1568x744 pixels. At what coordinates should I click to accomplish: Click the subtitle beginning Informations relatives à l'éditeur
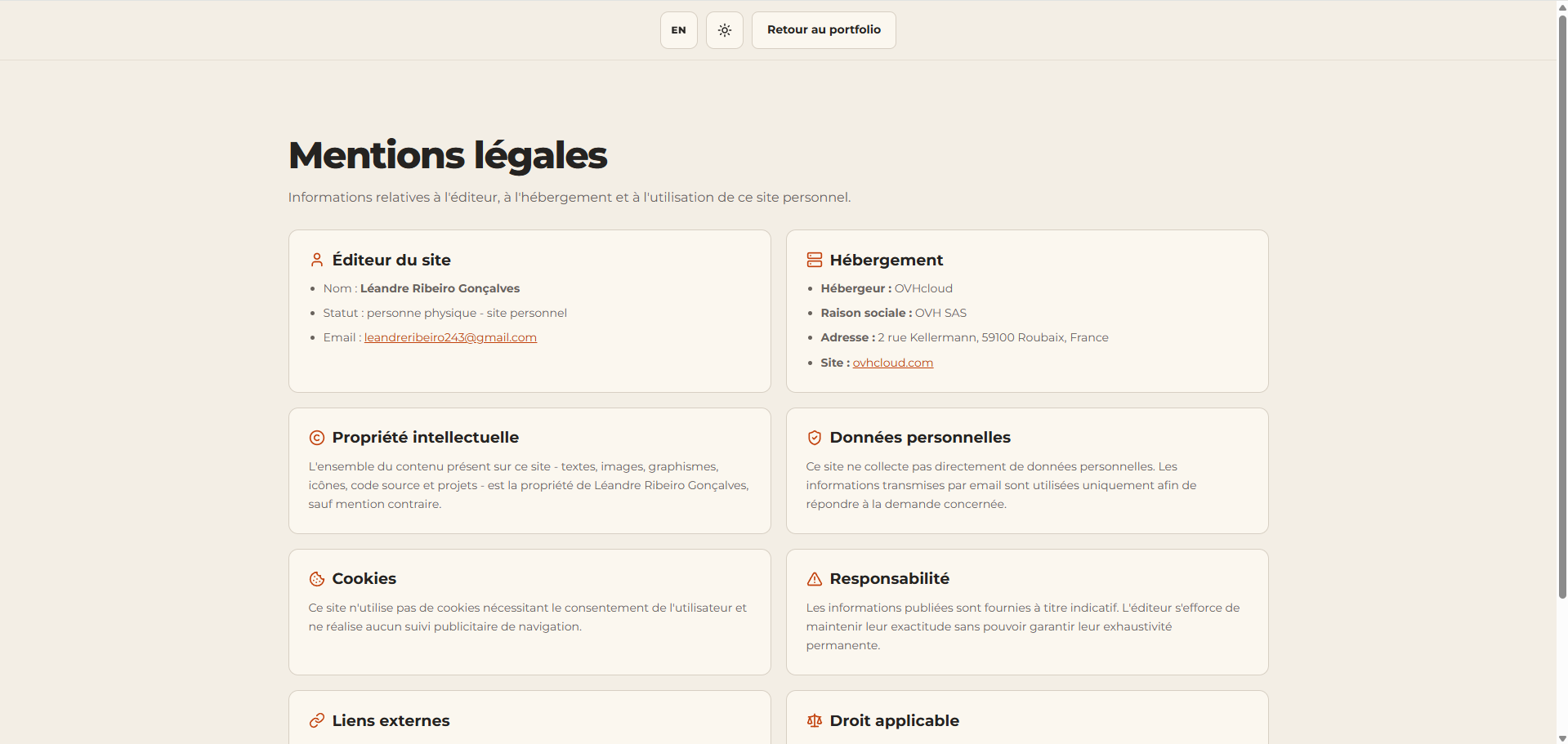tap(570, 197)
